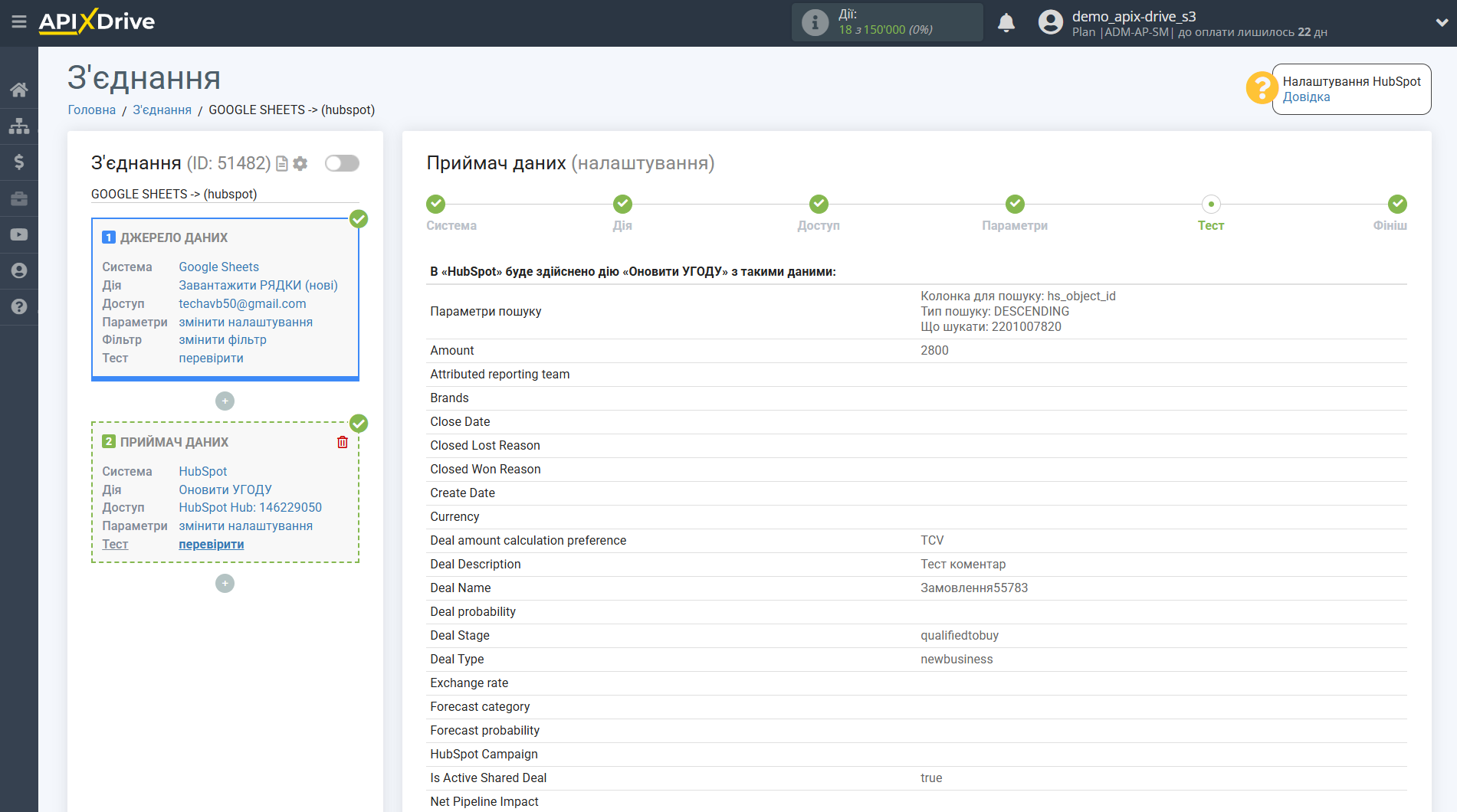Add step after the data receiver
Viewport: 1457px width, 812px height.
pyautogui.click(x=225, y=583)
